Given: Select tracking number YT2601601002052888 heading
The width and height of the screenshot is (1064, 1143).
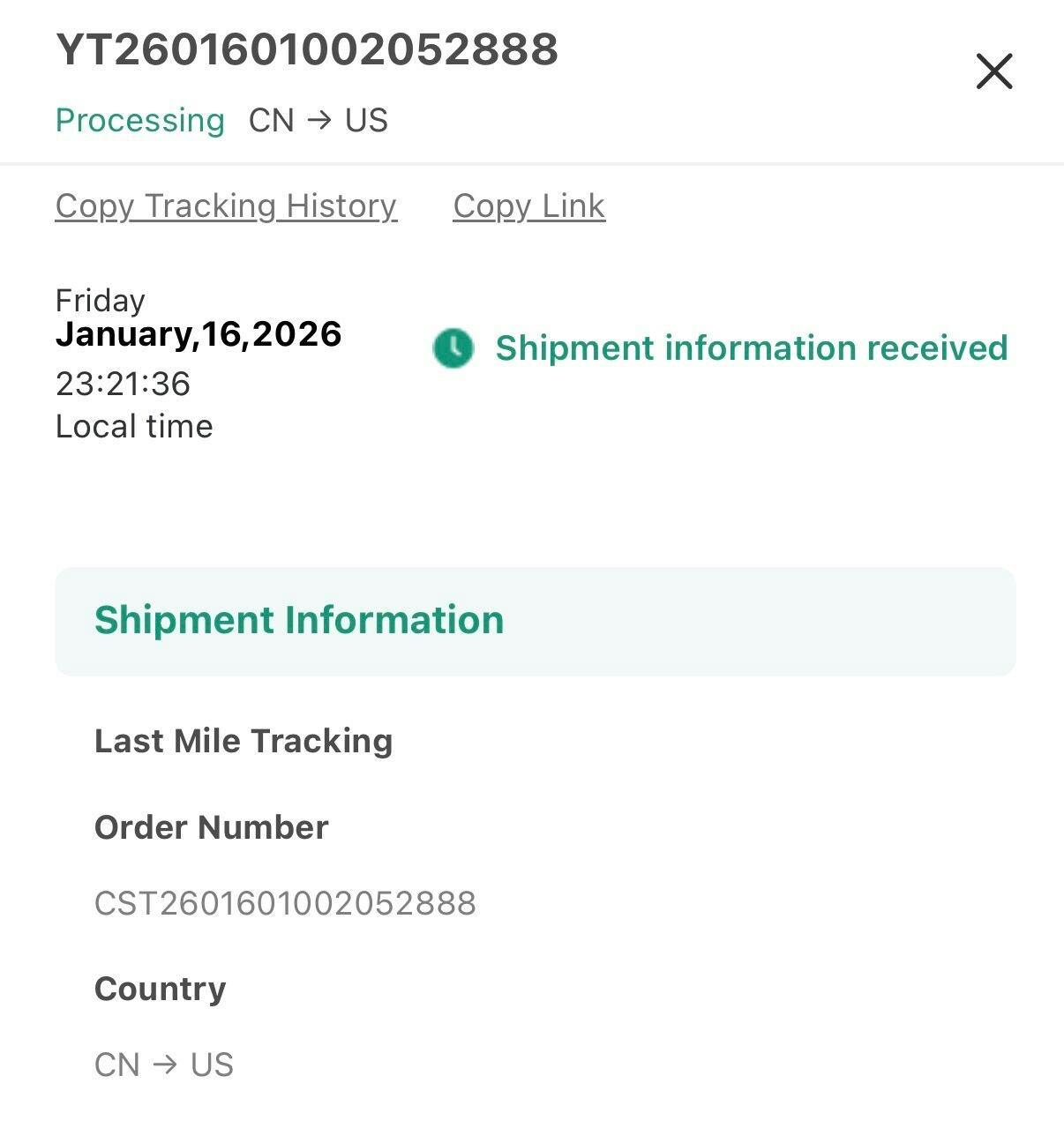Looking at the screenshot, I should tap(307, 49).
